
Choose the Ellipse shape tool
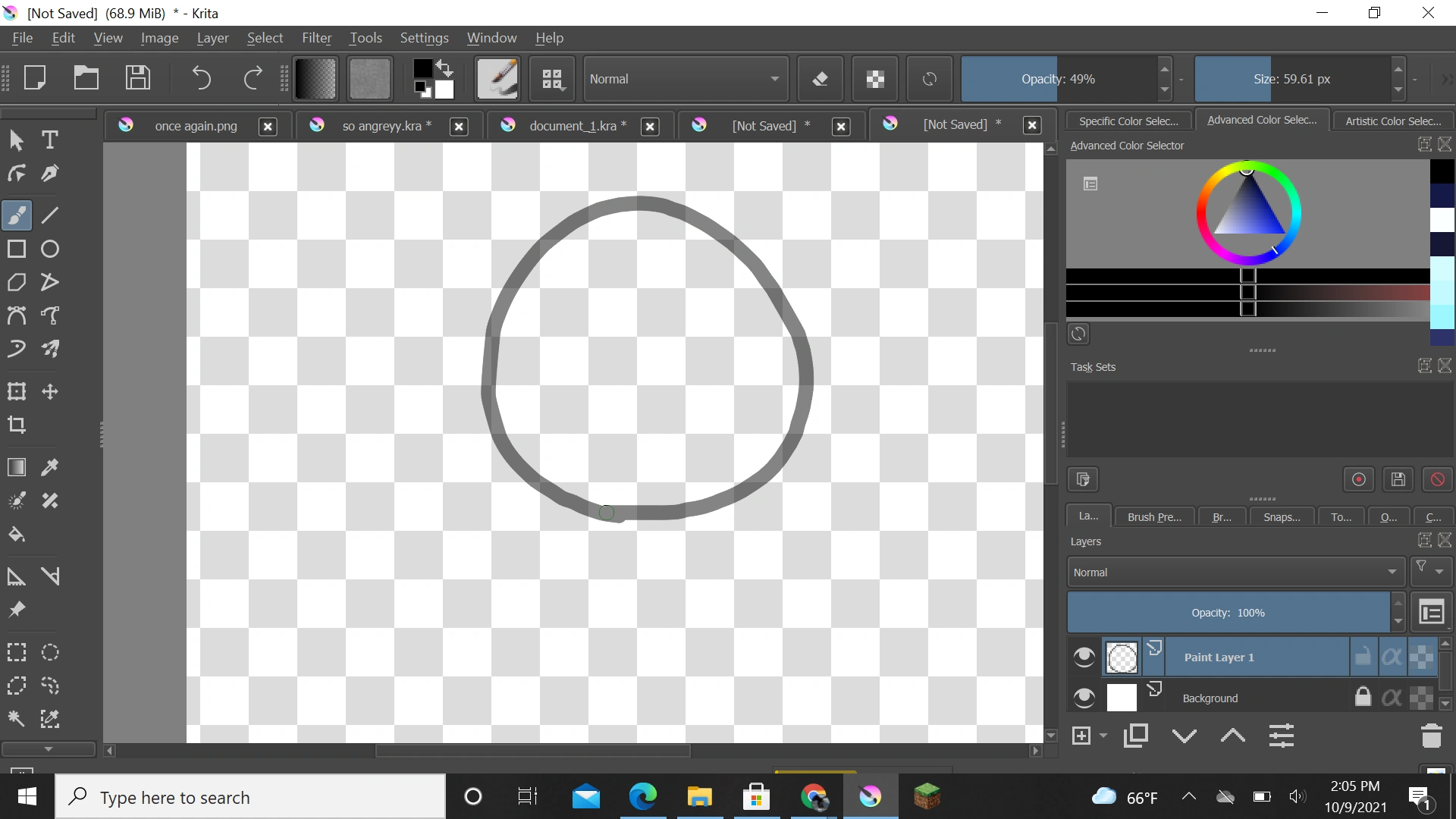pyautogui.click(x=50, y=249)
